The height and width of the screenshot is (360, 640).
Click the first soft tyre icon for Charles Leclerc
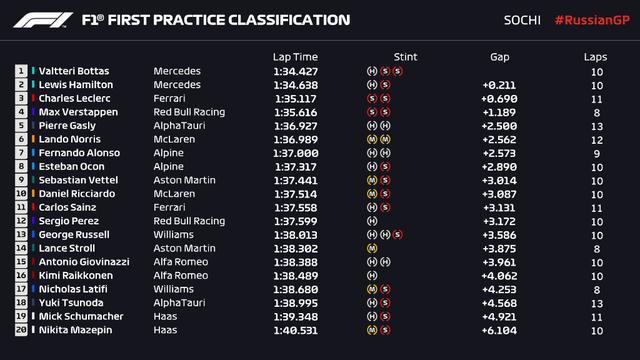click(372, 98)
